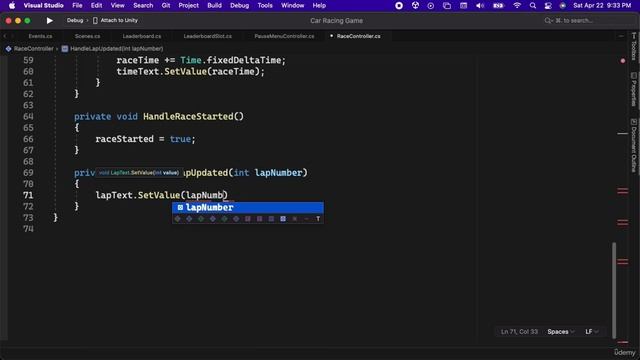The image size is (640, 360).
Task: Click the fixedDeltaTime property on line 59
Action: pyautogui.click(x=244, y=60)
